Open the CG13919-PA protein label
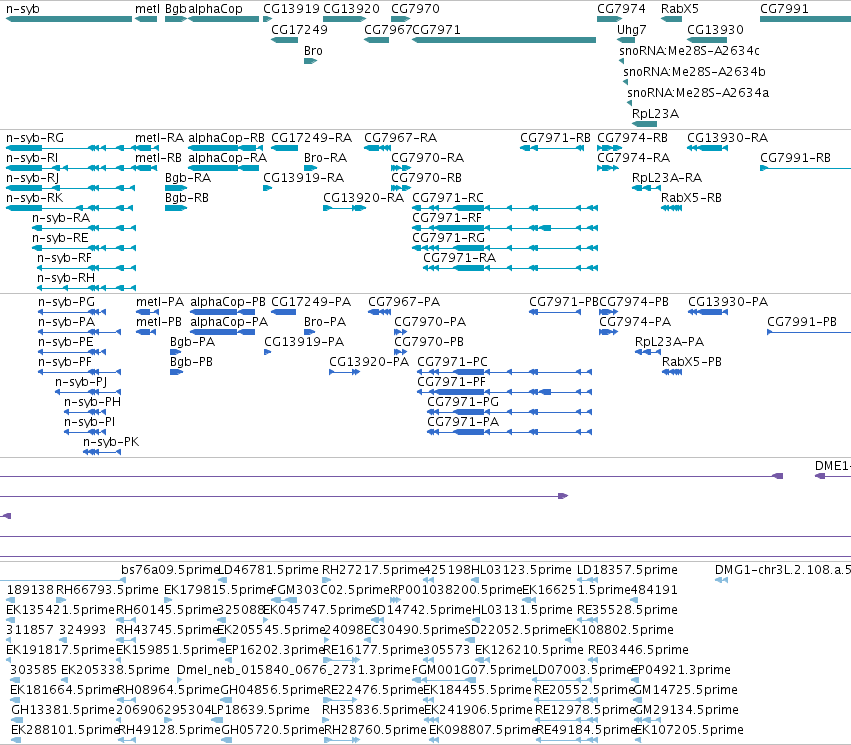 tap(304, 342)
